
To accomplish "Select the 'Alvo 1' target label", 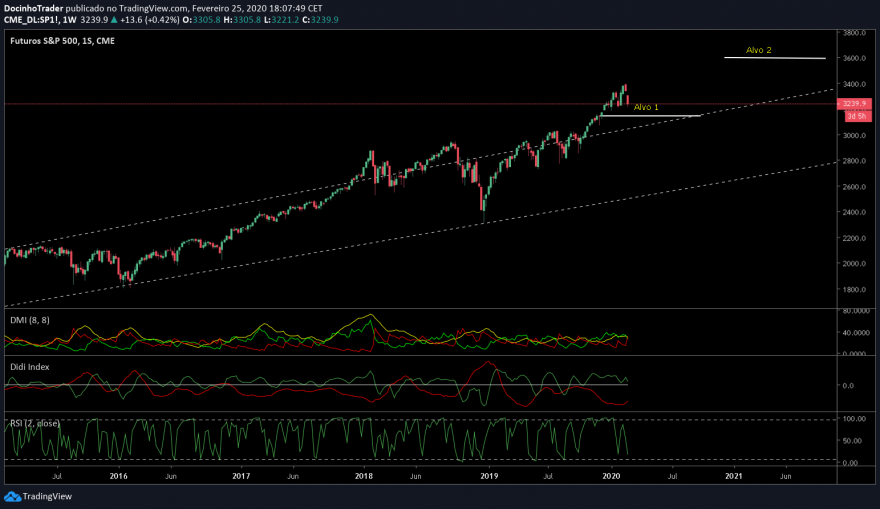I will click(646, 107).
